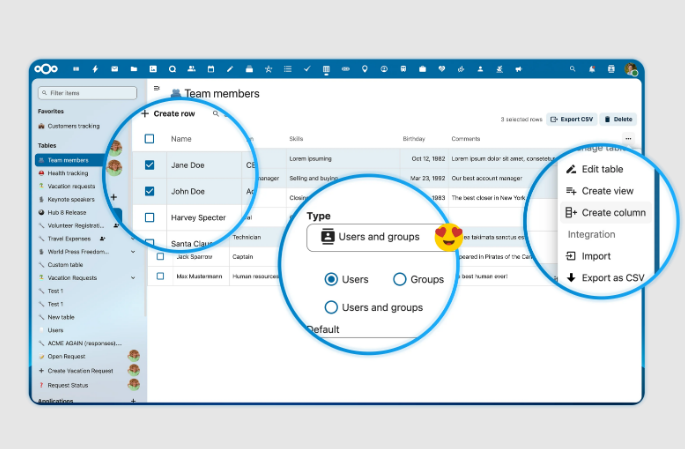Uncheck the John Doe row checkbox
Viewport: 685px width, 449px height.
pyautogui.click(x=149, y=191)
